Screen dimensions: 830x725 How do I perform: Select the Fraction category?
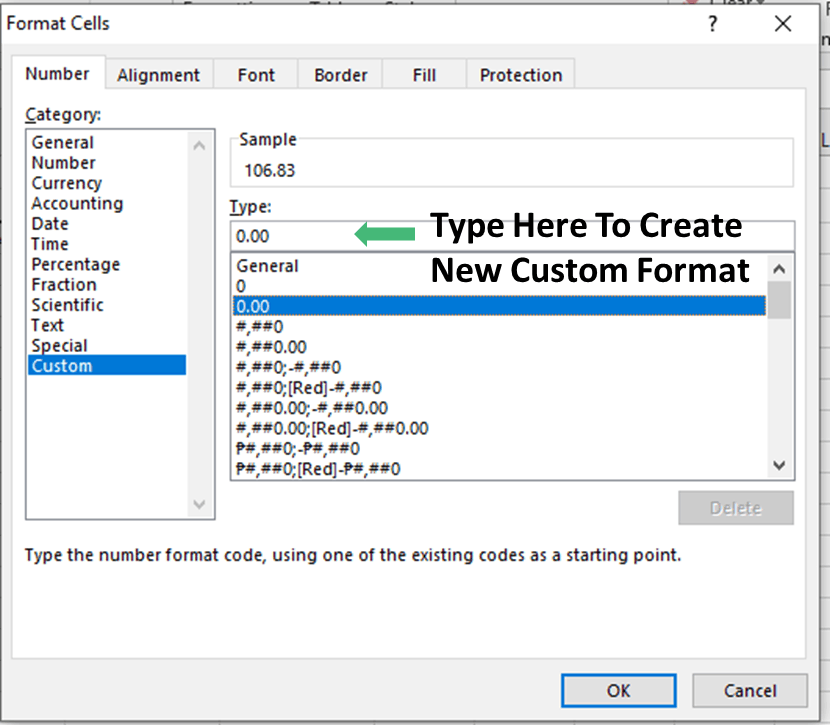(x=107, y=285)
